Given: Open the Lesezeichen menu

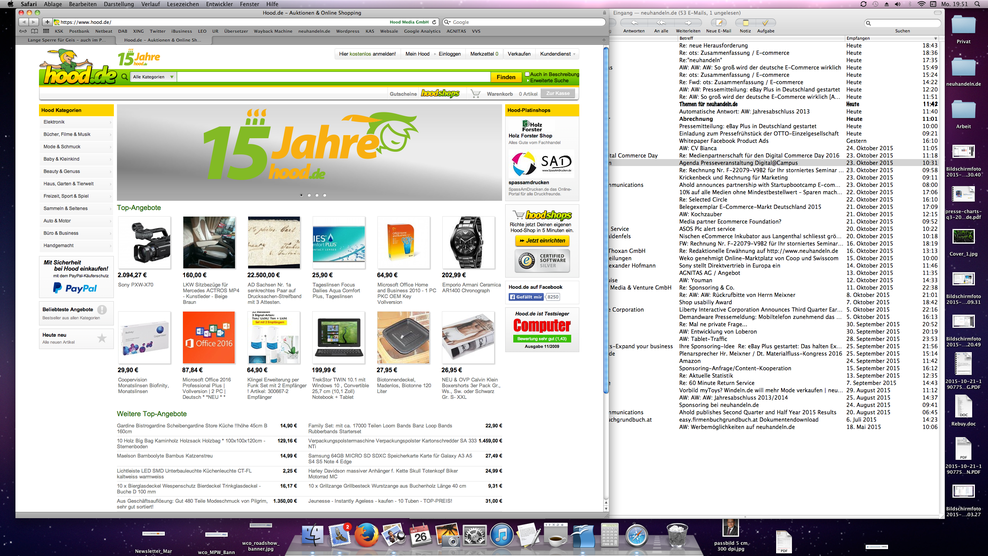Looking at the screenshot, I should pos(183,4).
